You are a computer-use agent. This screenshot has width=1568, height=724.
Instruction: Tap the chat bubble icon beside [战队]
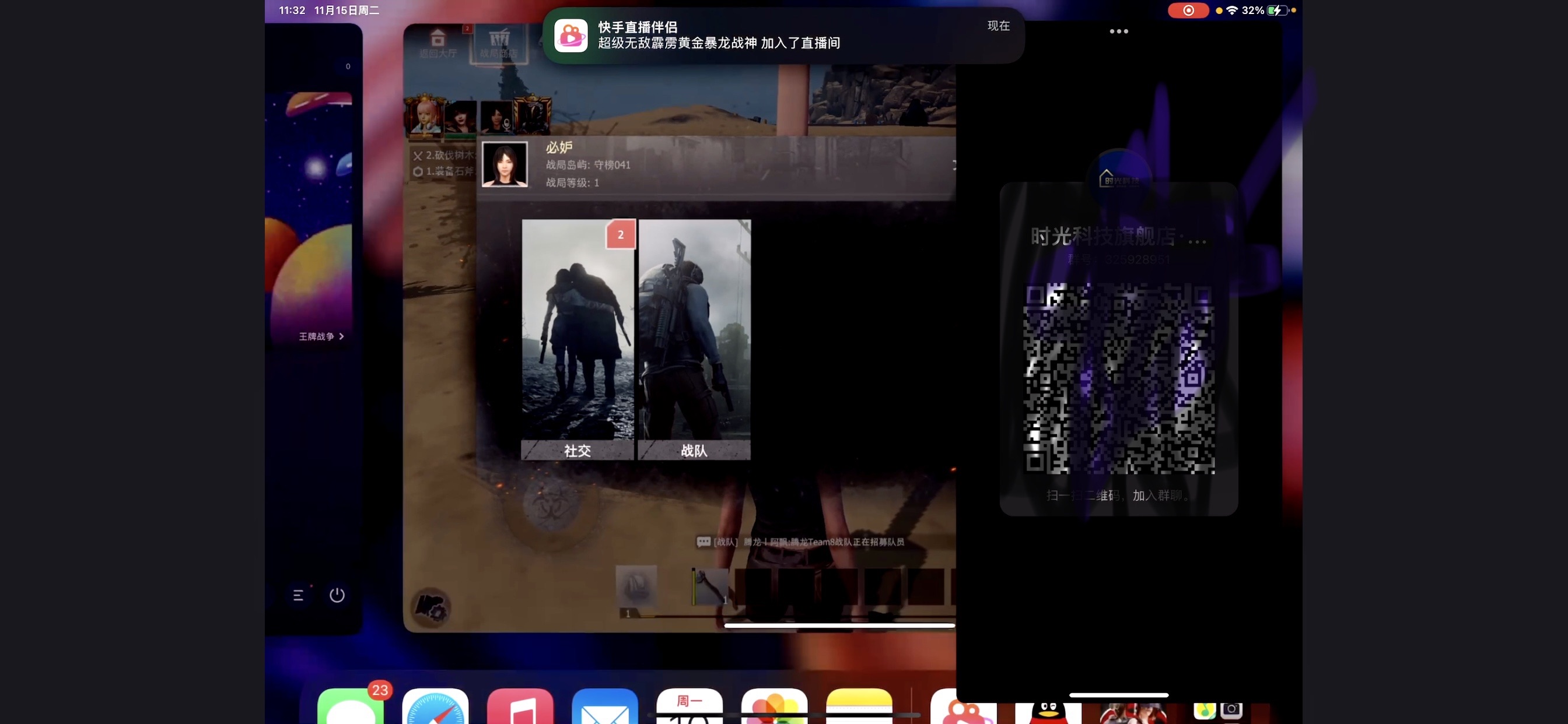pyautogui.click(x=703, y=542)
